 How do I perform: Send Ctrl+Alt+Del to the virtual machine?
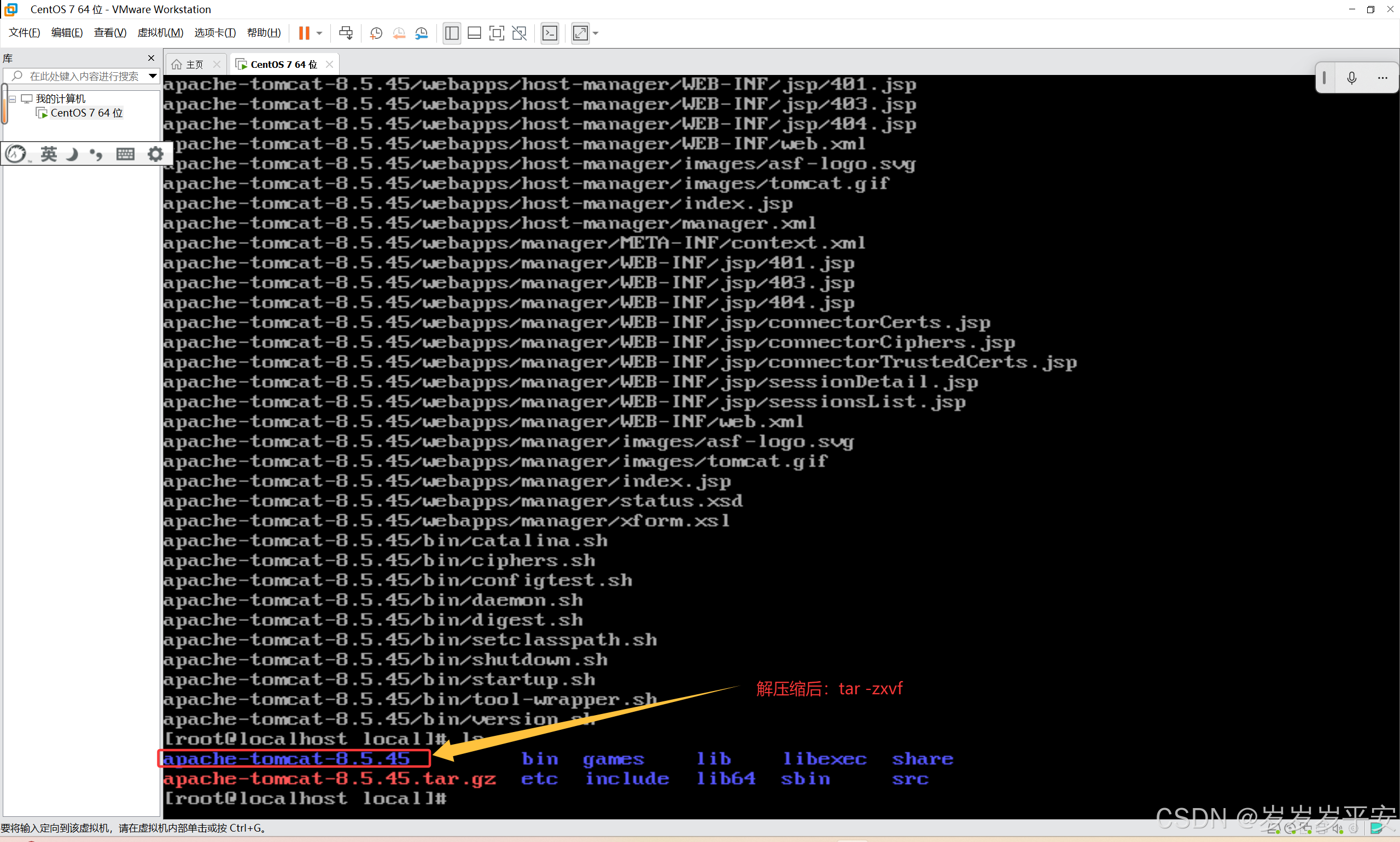coord(345,33)
